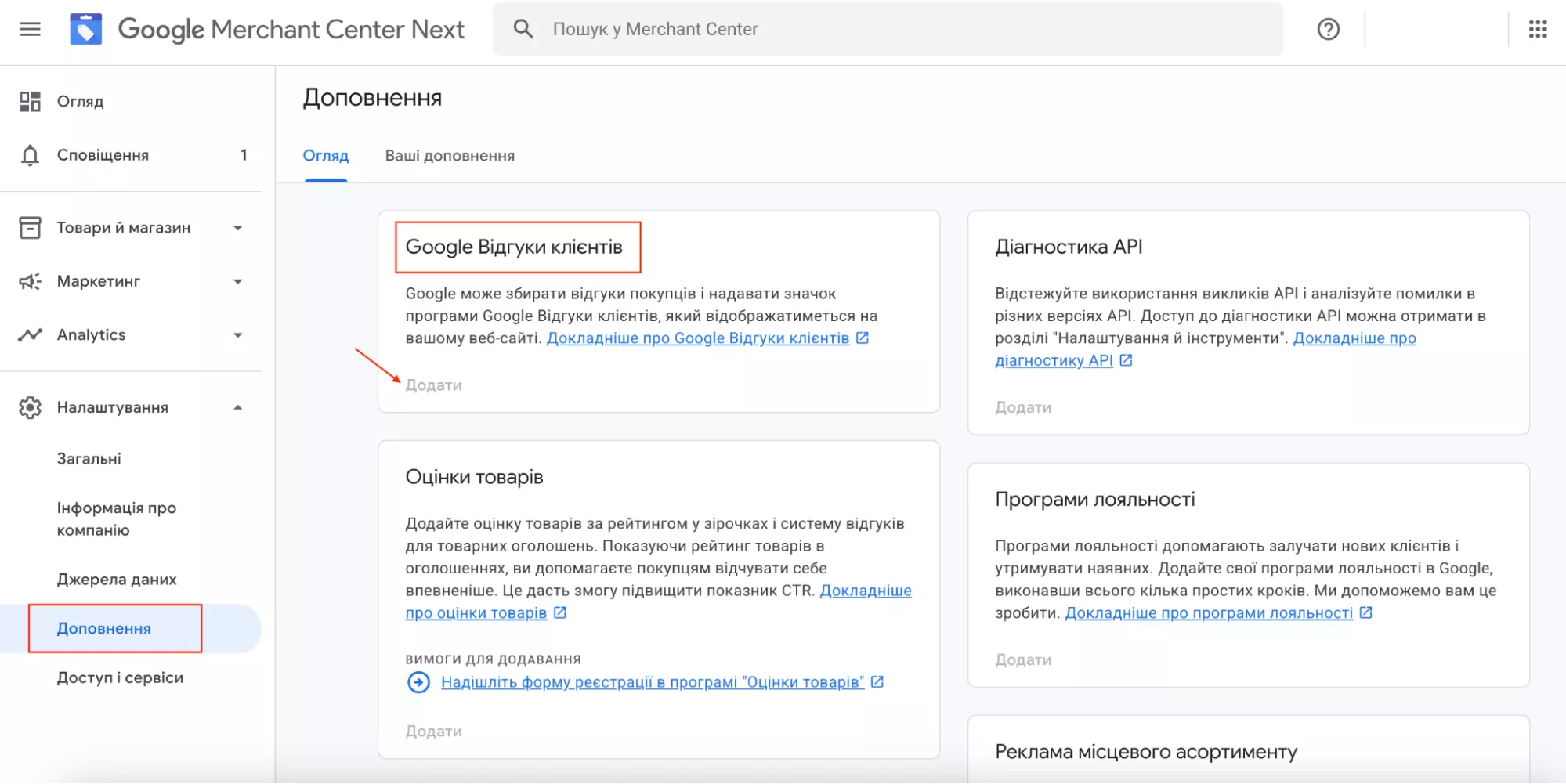Viewport: 1566px width, 784px height.
Task: Click the settings gear icon
Action: click(x=30, y=408)
